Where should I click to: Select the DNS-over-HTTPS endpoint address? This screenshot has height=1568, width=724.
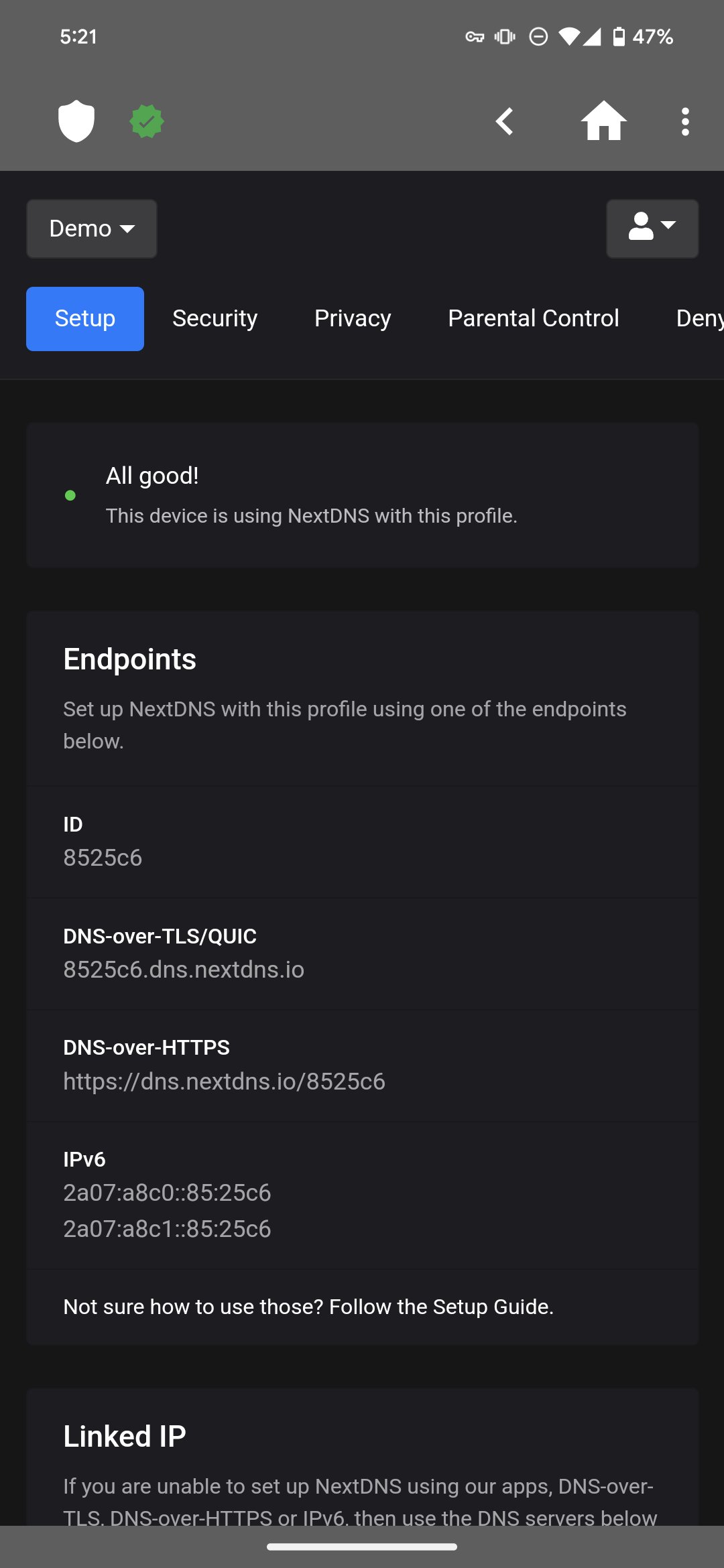tap(224, 1080)
